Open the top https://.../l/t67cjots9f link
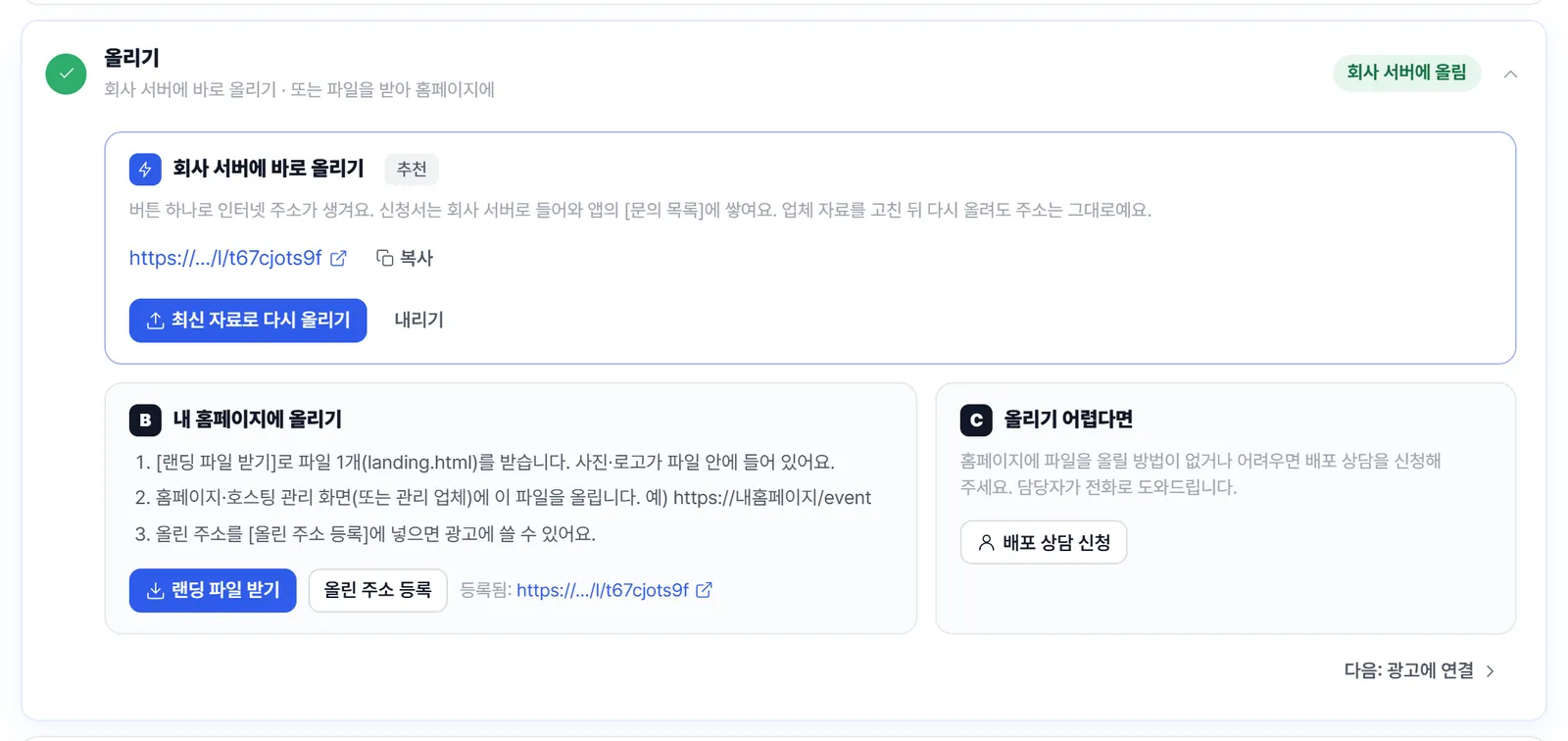 [225, 258]
